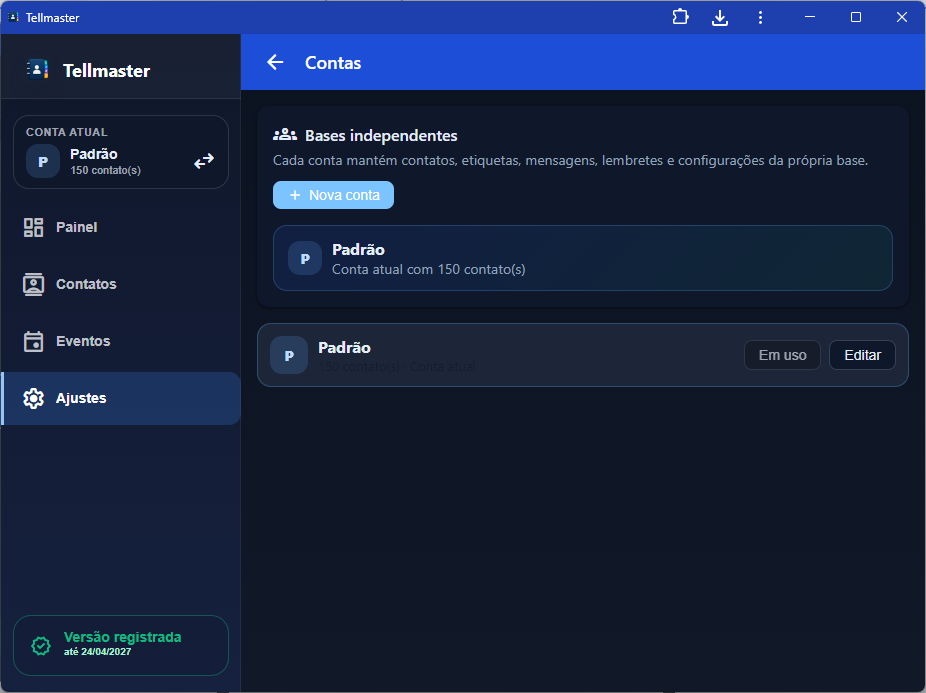Screen dimensions: 926x693
Task: Click the Tellmaster logo in sidebar
Action: [x=37, y=70]
